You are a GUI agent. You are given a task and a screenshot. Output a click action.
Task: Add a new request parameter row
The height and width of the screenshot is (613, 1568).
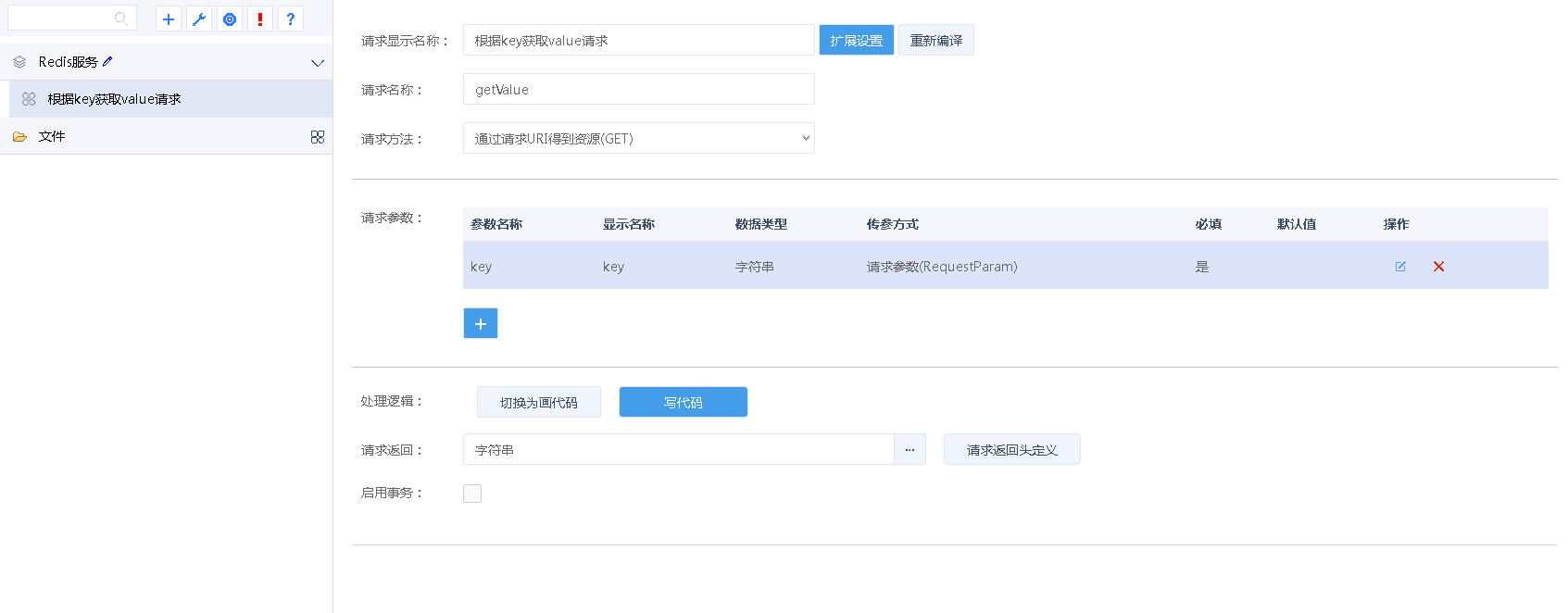tap(481, 323)
